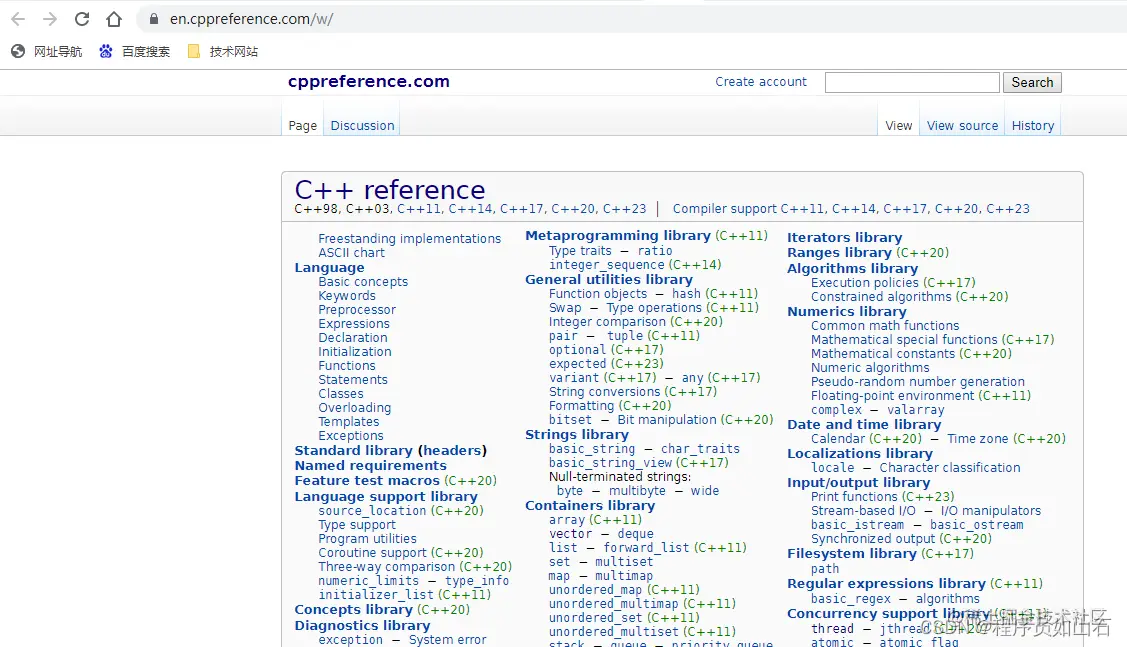Click the Search button

pyautogui.click(x=1032, y=83)
